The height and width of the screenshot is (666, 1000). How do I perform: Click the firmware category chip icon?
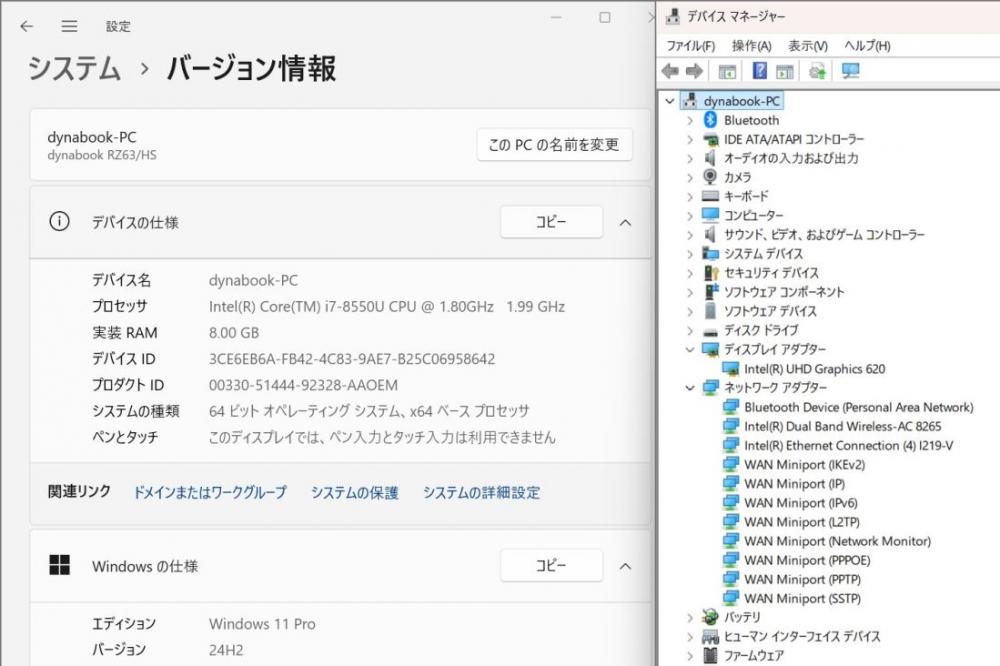(x=710, y=655)
